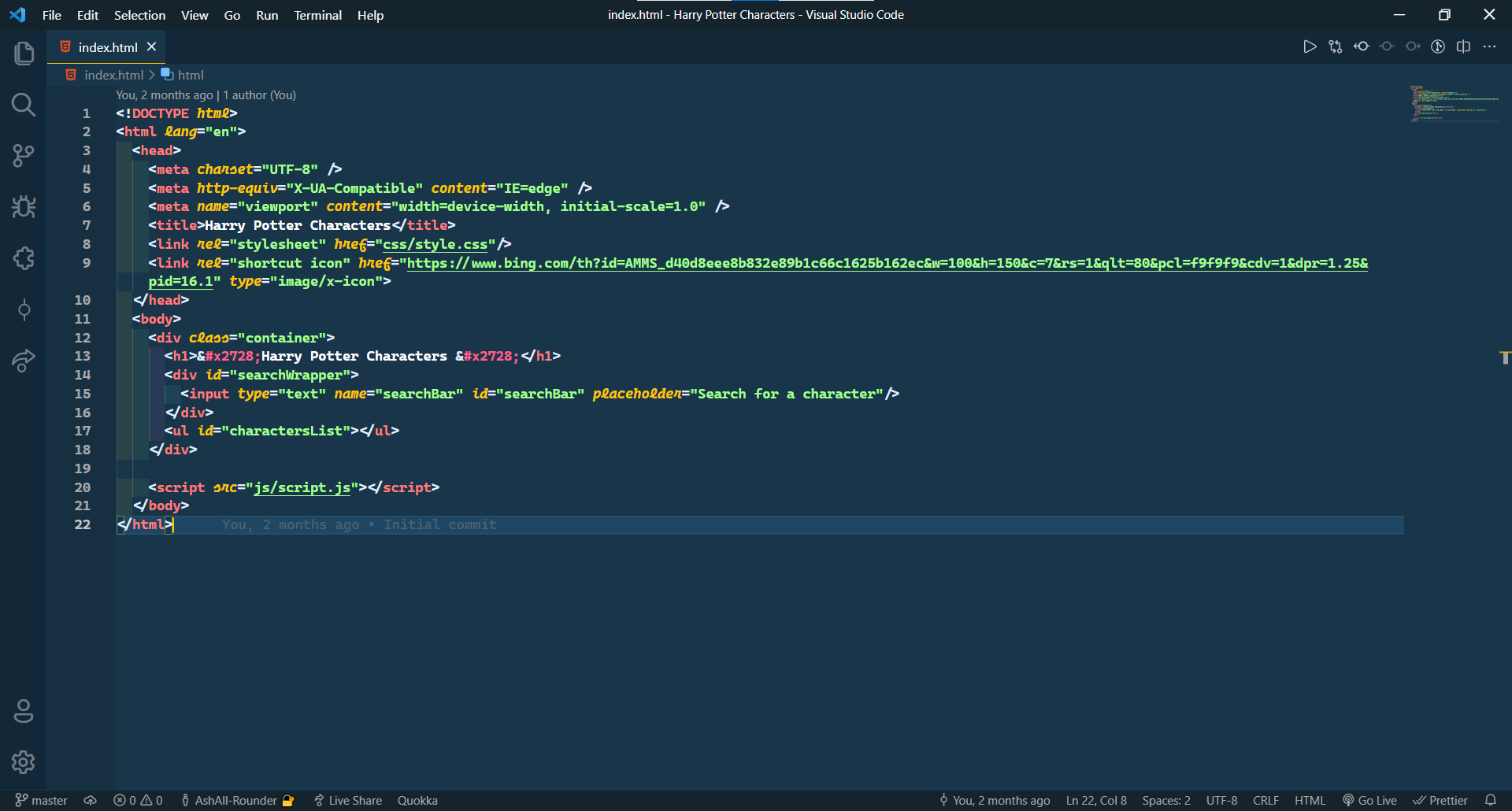The height and width of the screenshot is (811, 1512).
Task: Open notifications bell
Action: point(1490,800)
